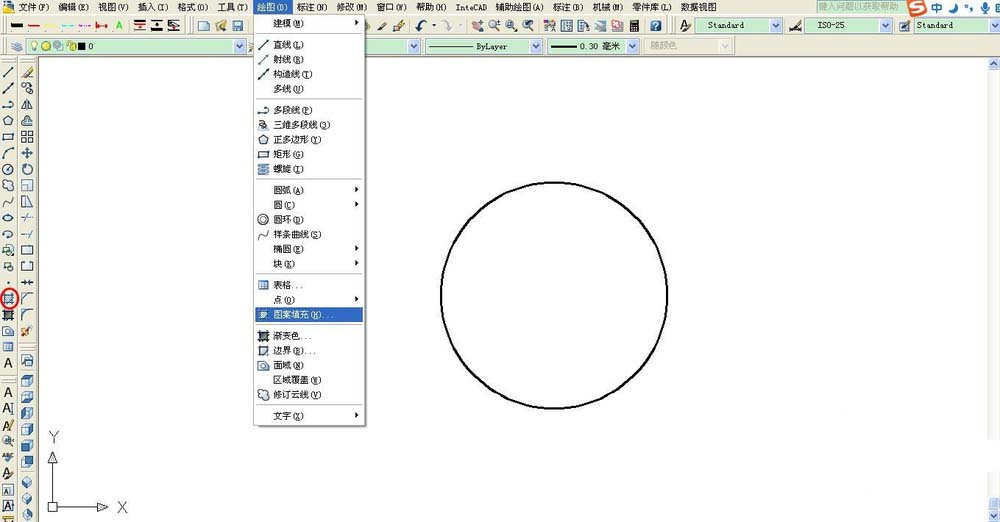The height and width of the screenshot is (522, 1000).
Task: Toggle Sogou punctuation mode icon
Action: (969, 8)
